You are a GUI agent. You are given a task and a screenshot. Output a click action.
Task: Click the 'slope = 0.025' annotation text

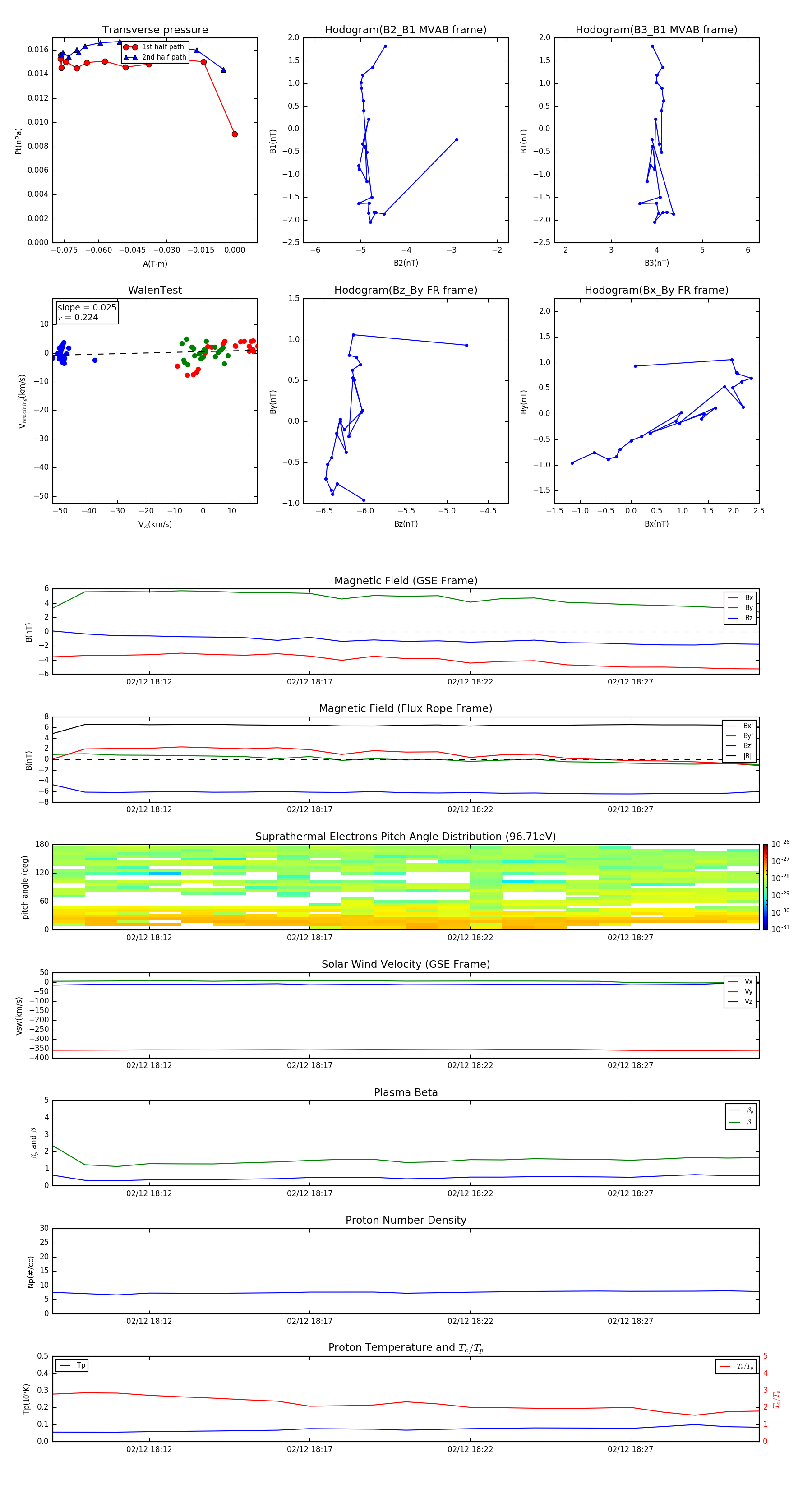pos(87,308)
